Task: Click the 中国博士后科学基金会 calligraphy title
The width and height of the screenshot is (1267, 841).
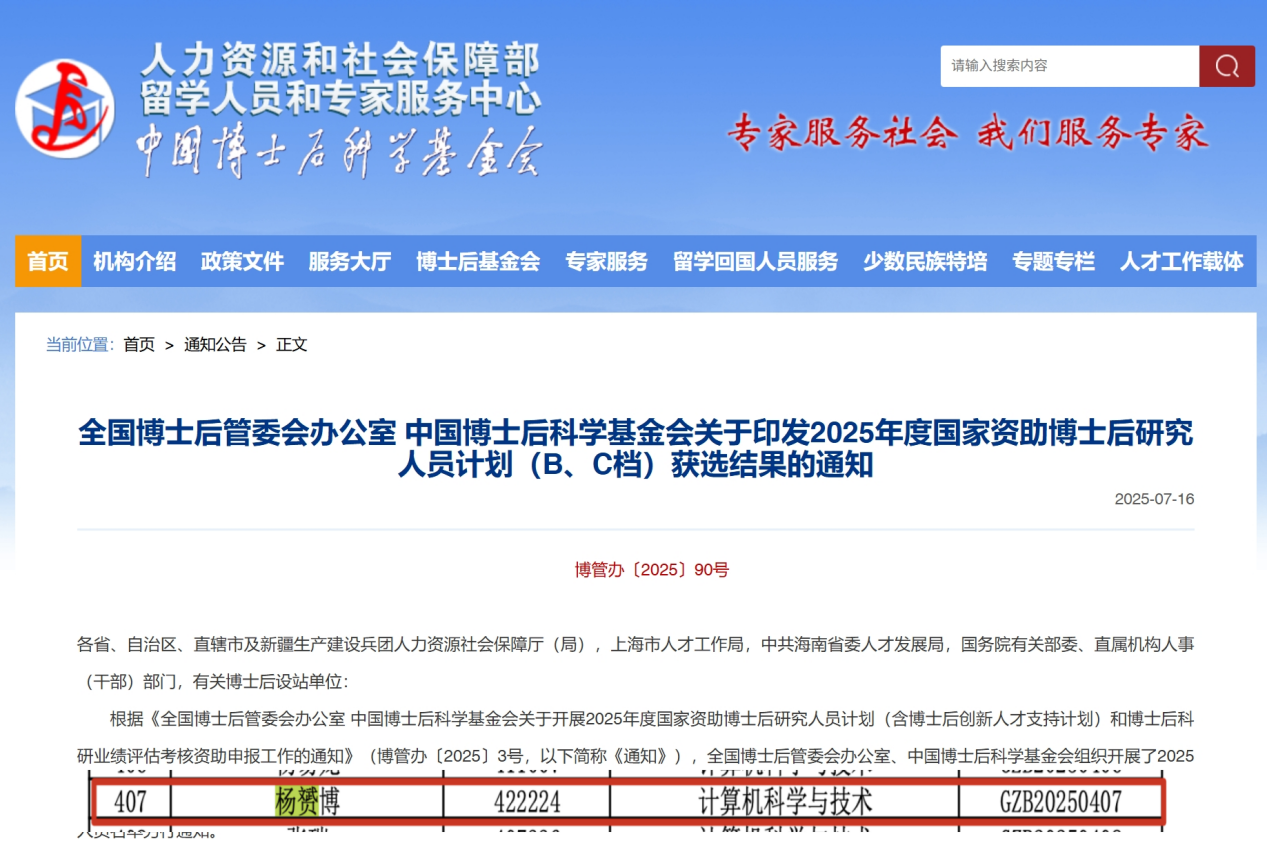Action: tap(339, 151)
